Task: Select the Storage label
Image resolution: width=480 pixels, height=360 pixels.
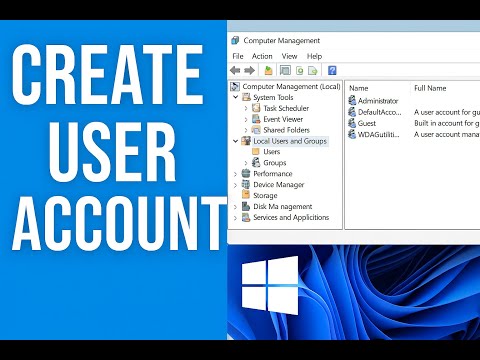Action: [265, 195]
